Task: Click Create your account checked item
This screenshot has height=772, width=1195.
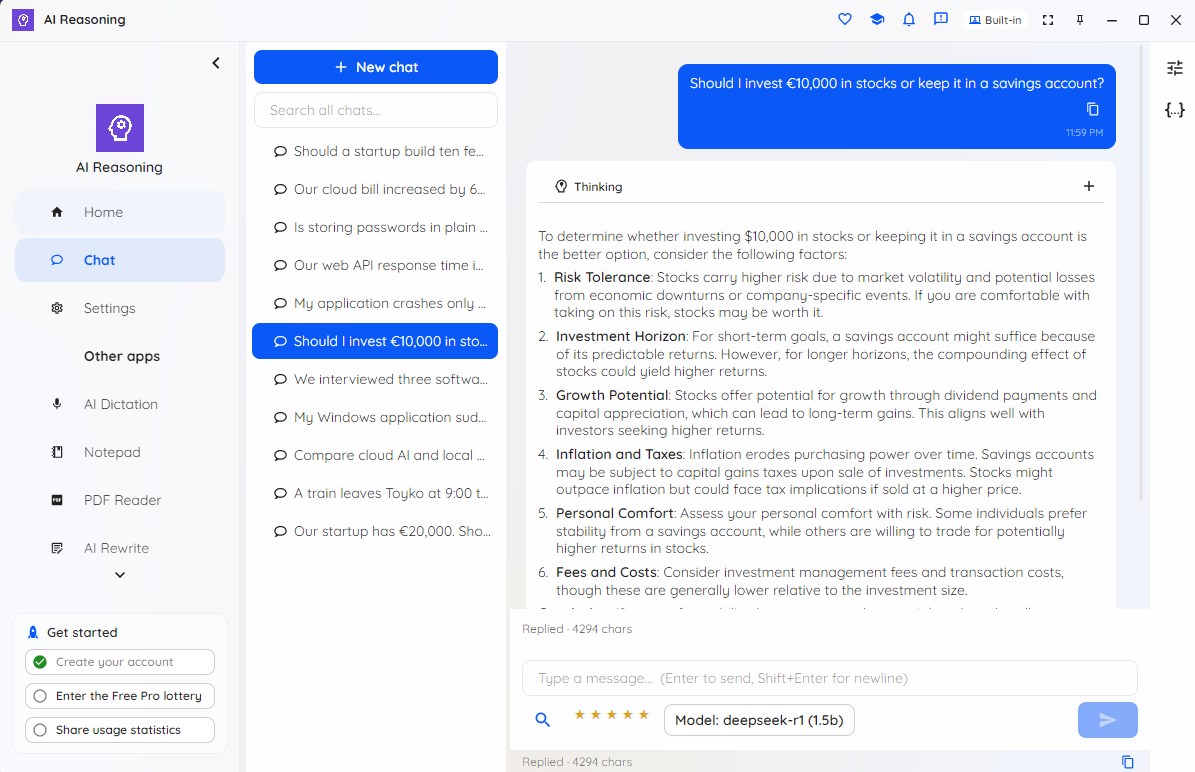Action: 120,661
